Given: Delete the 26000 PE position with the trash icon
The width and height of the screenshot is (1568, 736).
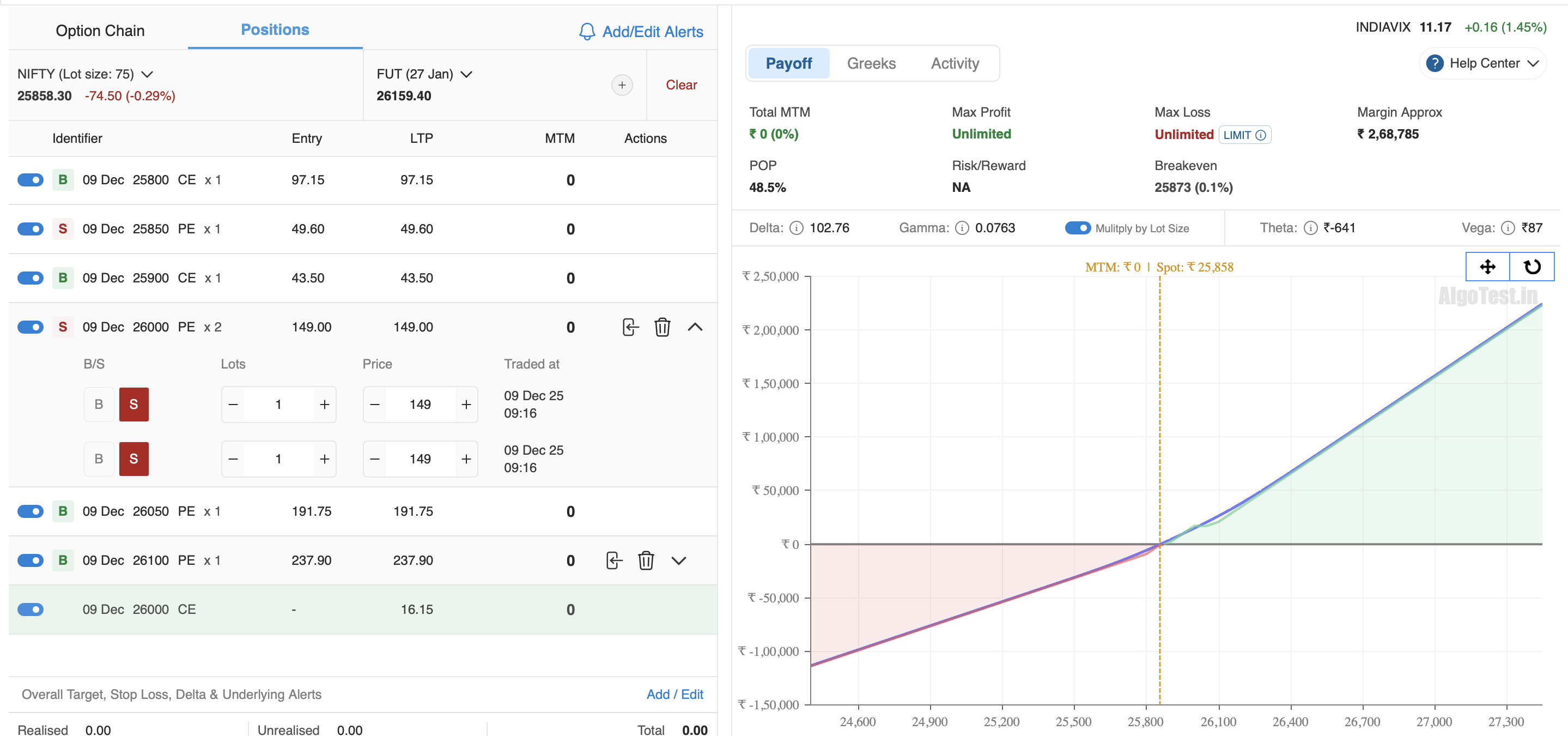Looking at the screenshot, I should (661, 327).
